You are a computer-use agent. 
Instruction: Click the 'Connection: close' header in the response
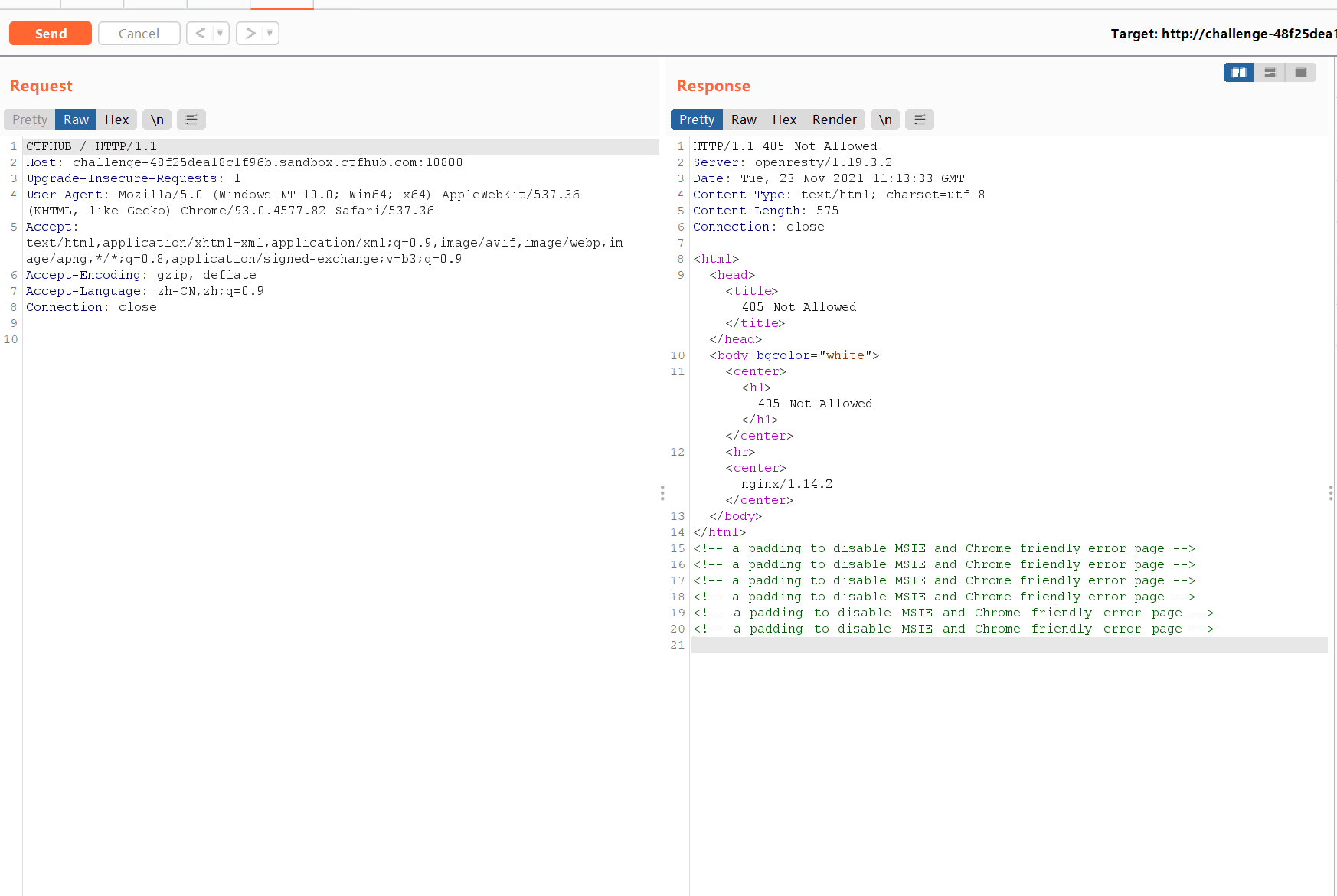759,227
